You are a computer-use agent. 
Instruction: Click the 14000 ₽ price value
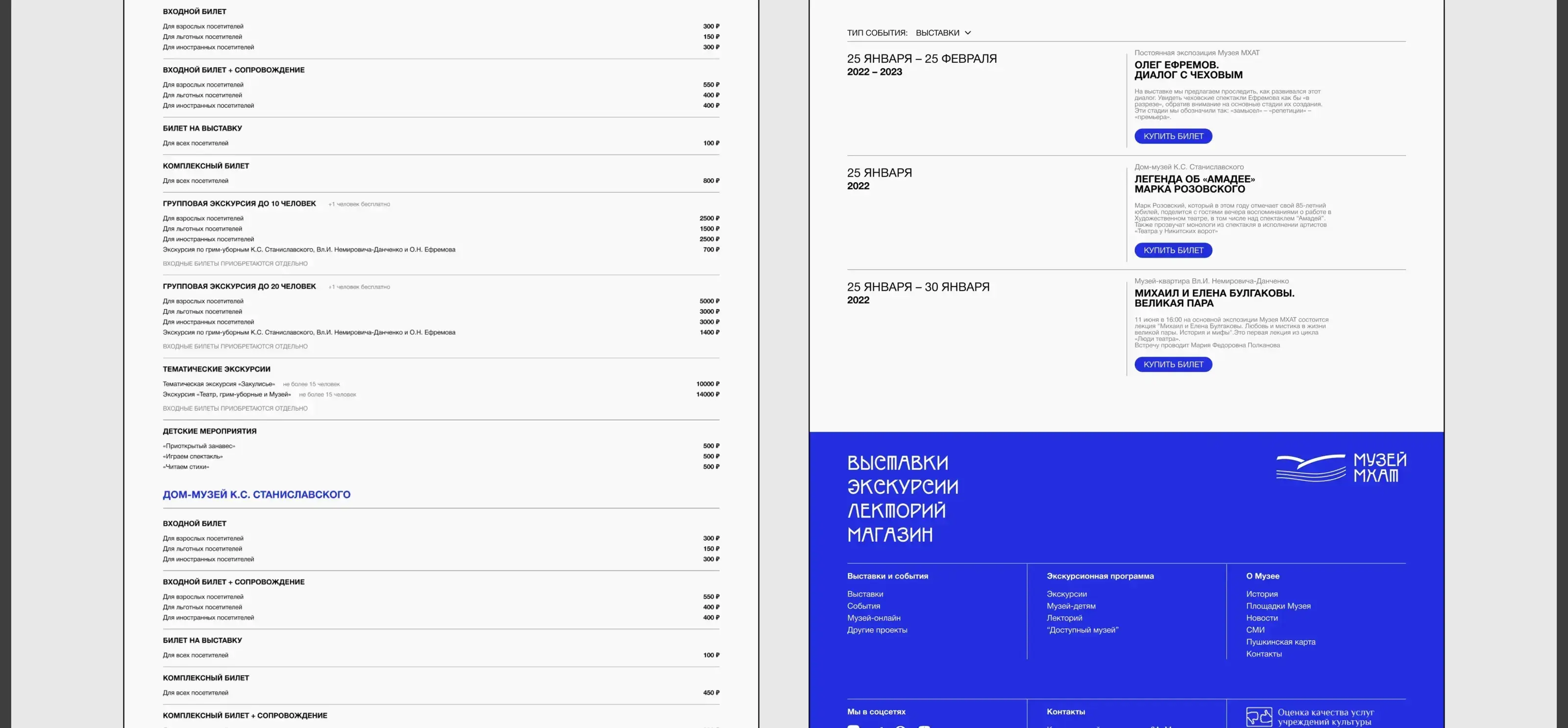point(707,394)
